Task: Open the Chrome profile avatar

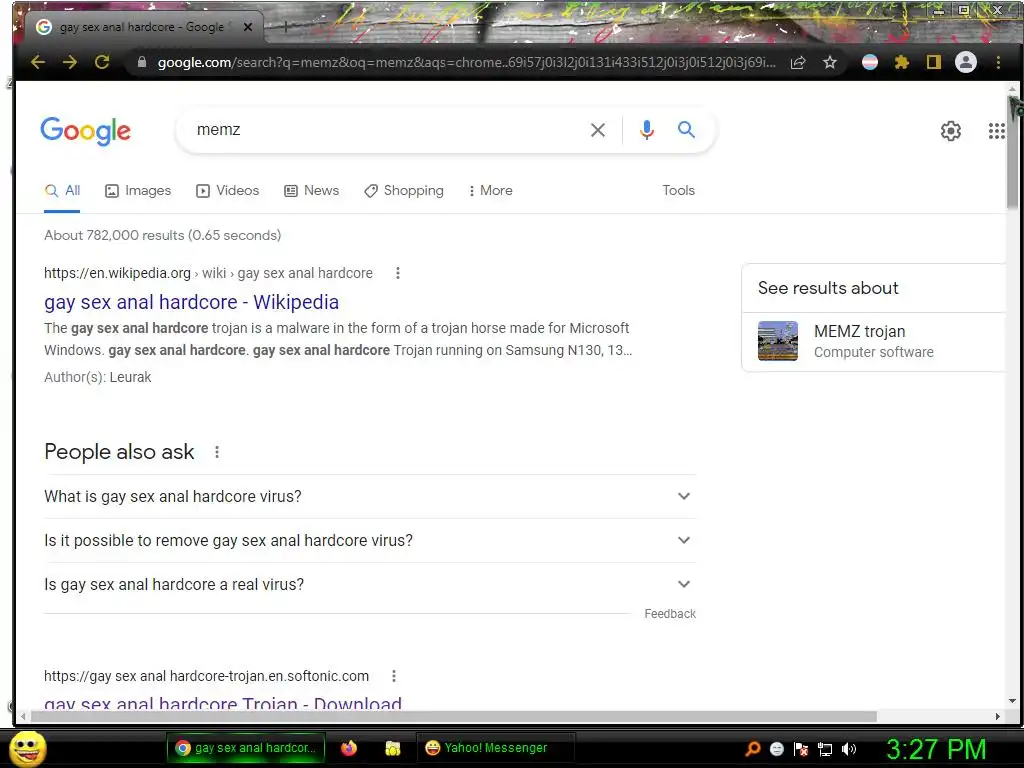Action: coord(966,62)
